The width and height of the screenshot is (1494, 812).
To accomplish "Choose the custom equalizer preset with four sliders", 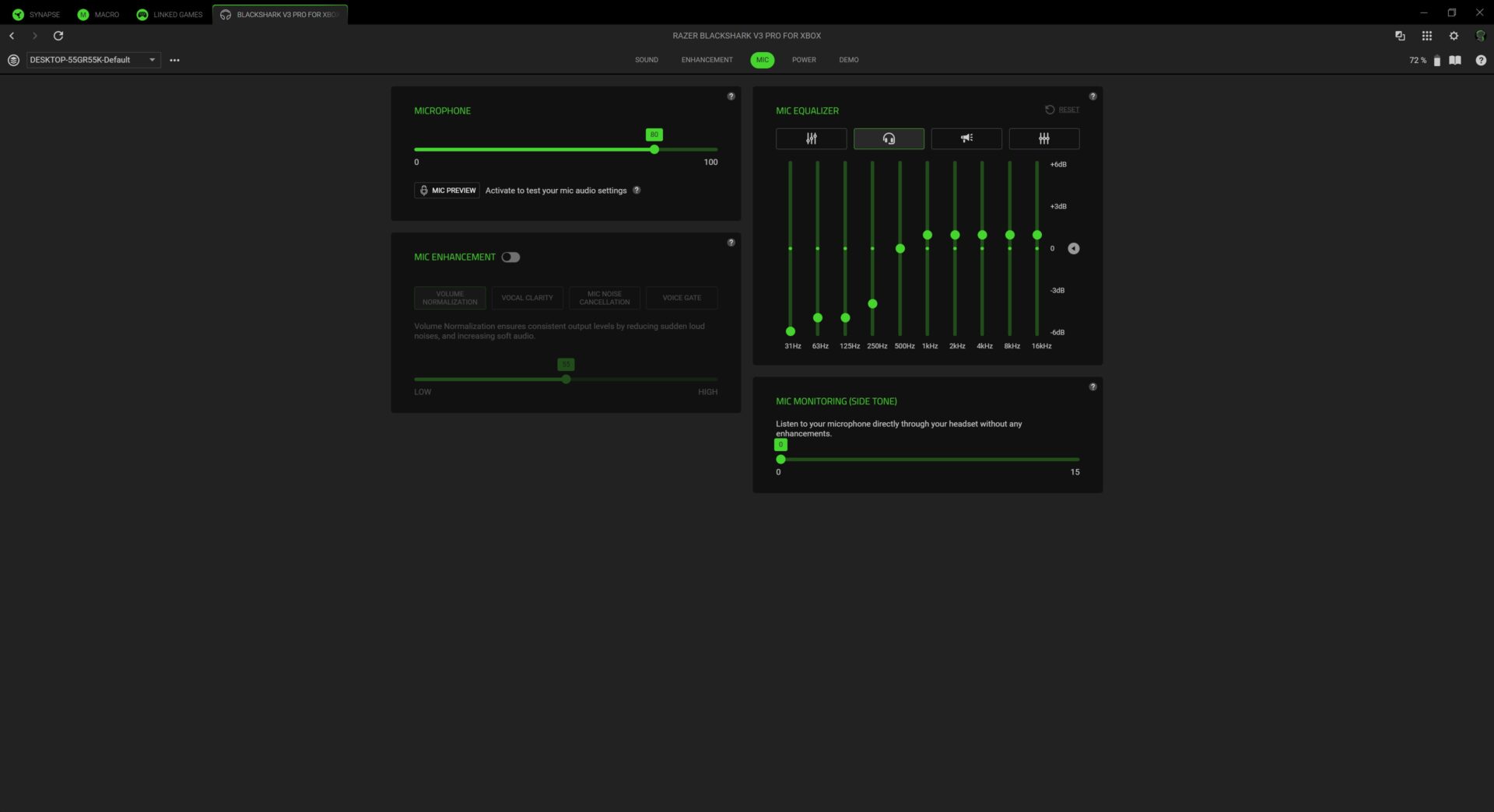I will click(x=1043, y=138).
